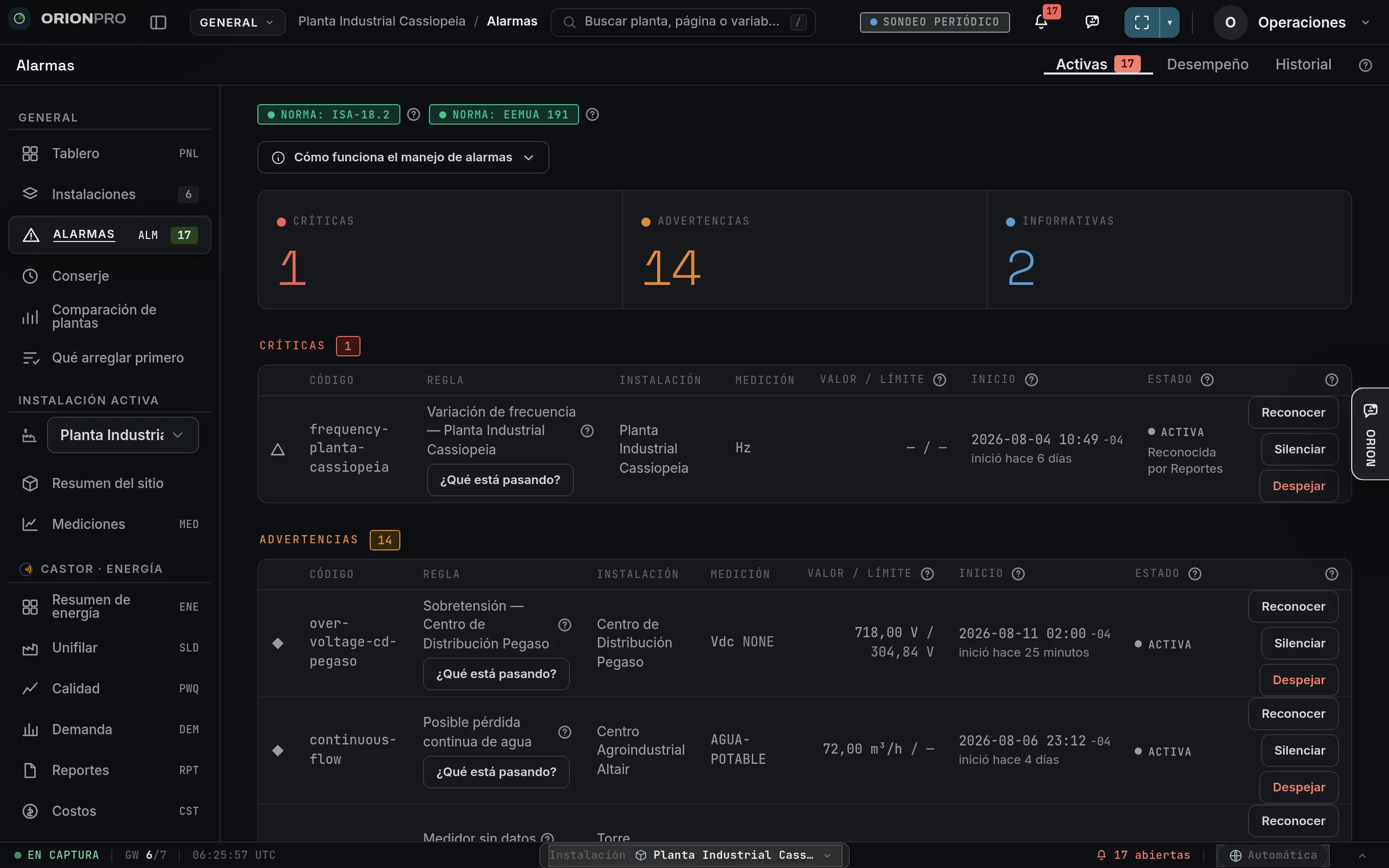Screen dimensions: 1389x868
Task: Click ¿Qué está pasando? for Sobretensión rule
Action: pos(496,673)
